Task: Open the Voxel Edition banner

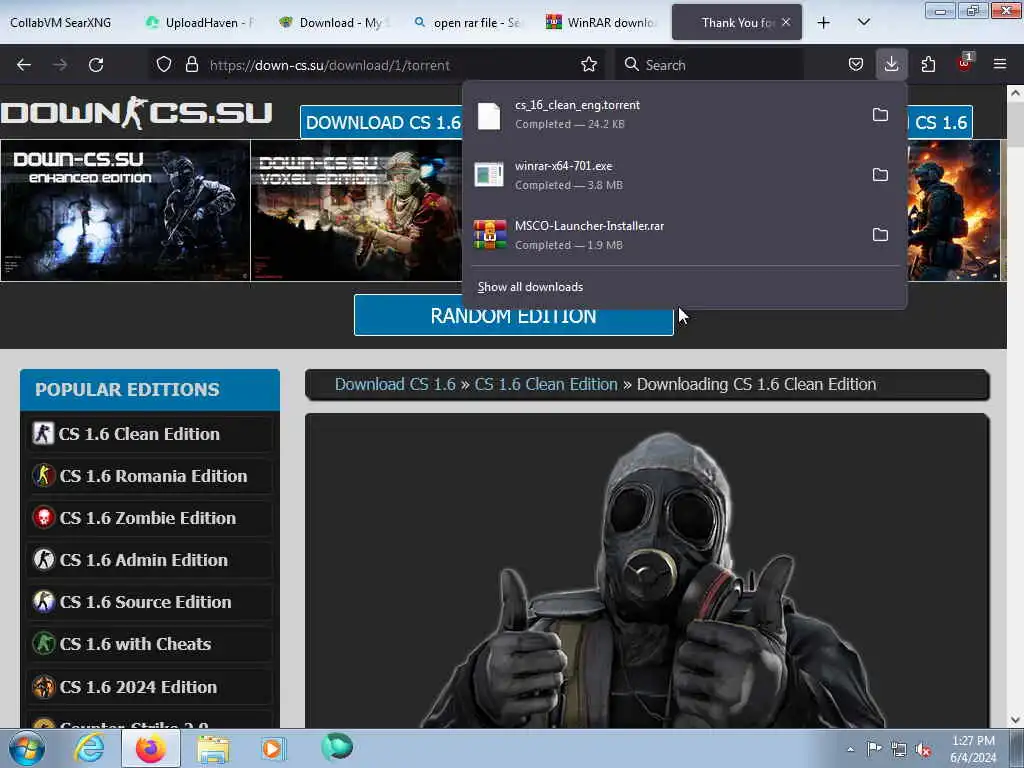Action: coord(357,210)
